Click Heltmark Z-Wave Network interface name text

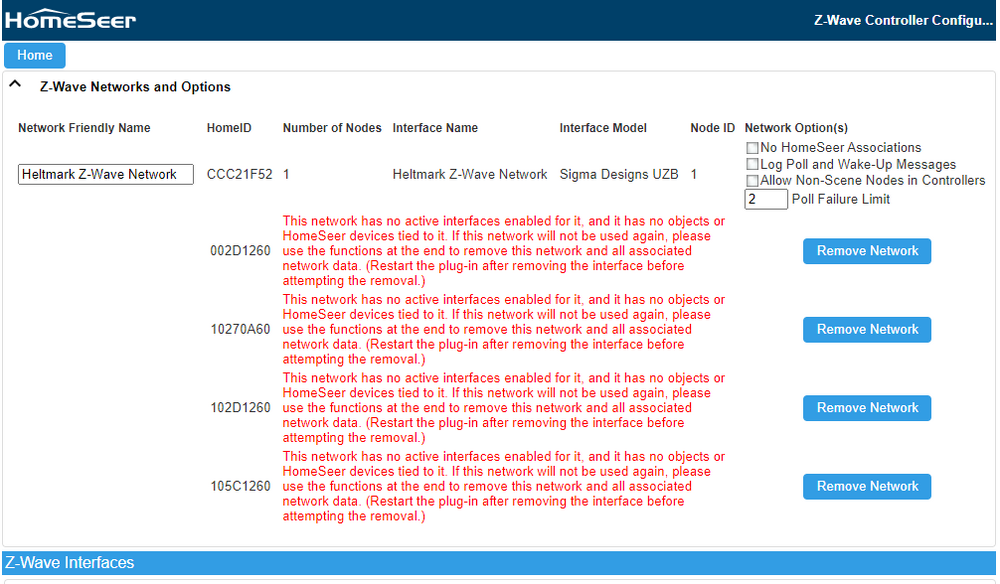tap(470, 175)
